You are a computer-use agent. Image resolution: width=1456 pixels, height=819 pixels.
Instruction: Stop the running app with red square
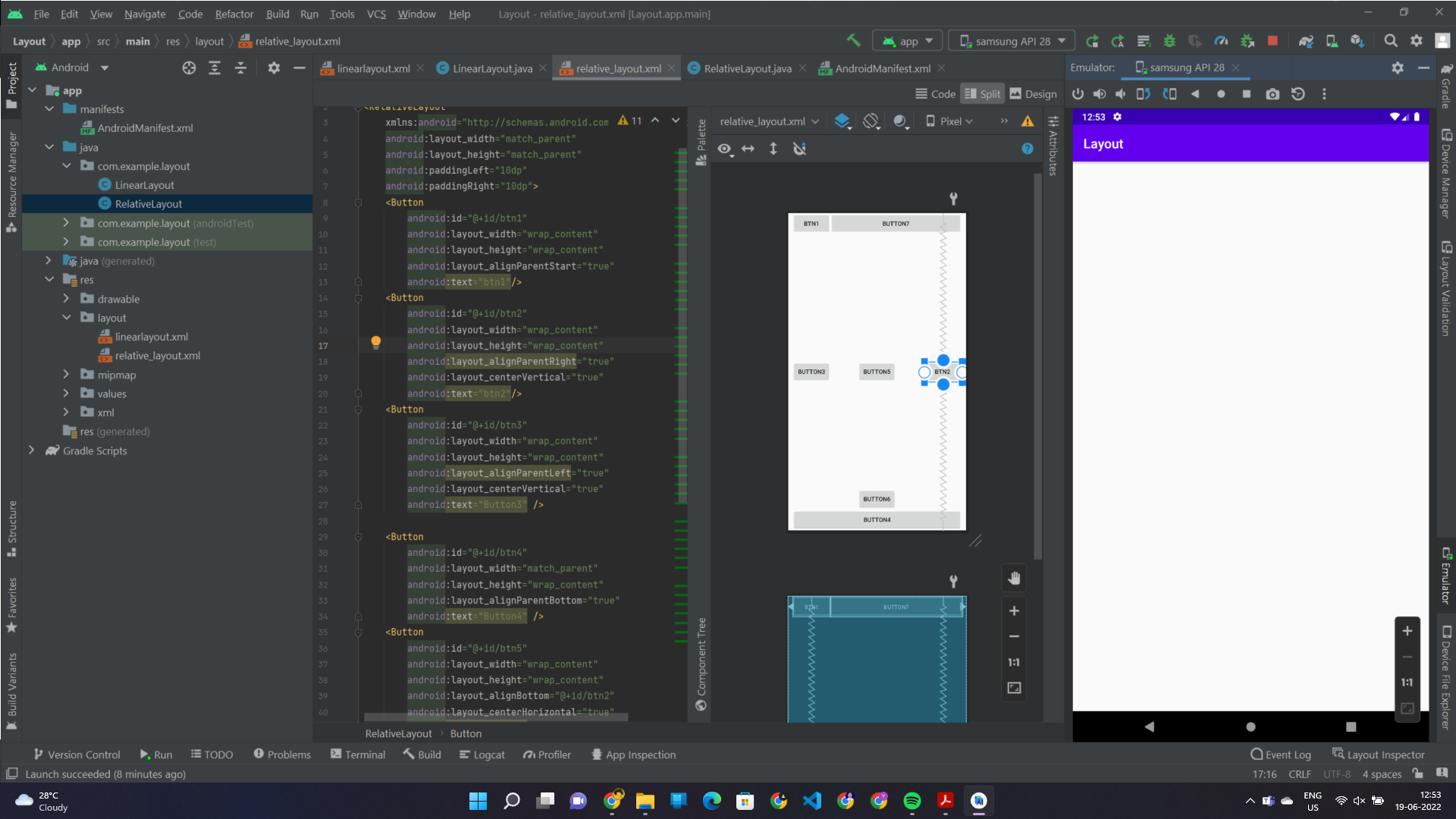tap(1272, 41)
